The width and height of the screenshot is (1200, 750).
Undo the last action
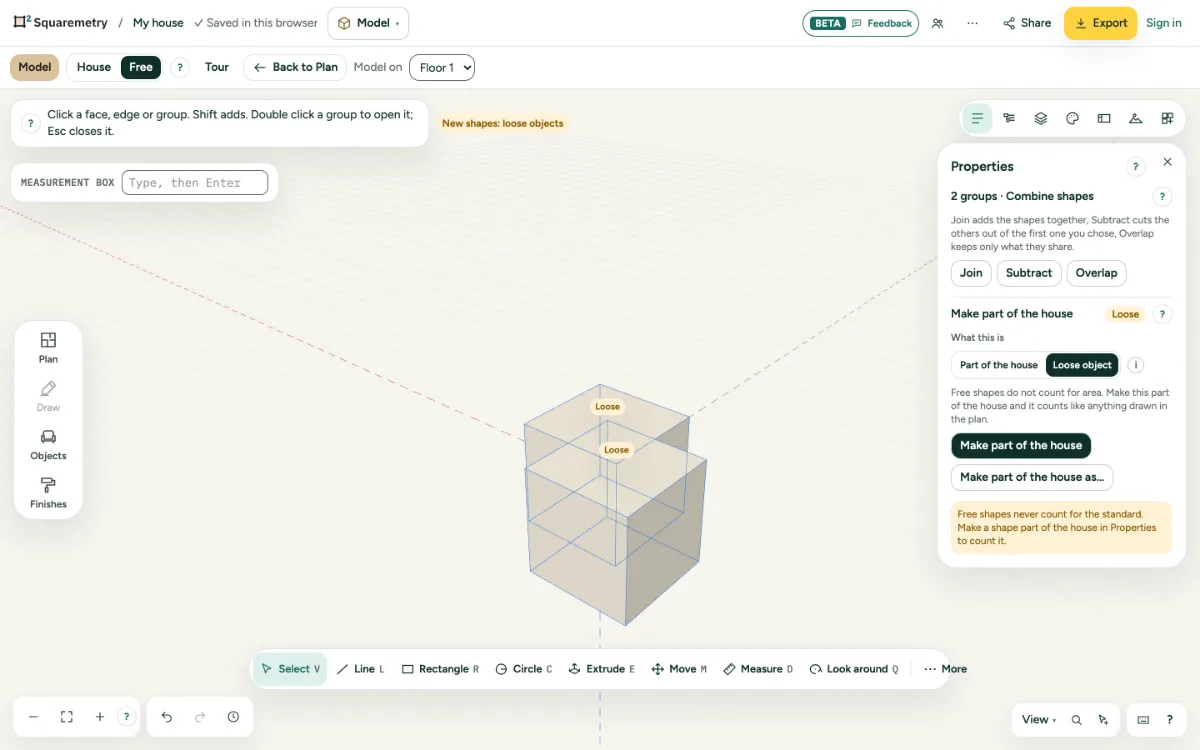pos(167,717)
